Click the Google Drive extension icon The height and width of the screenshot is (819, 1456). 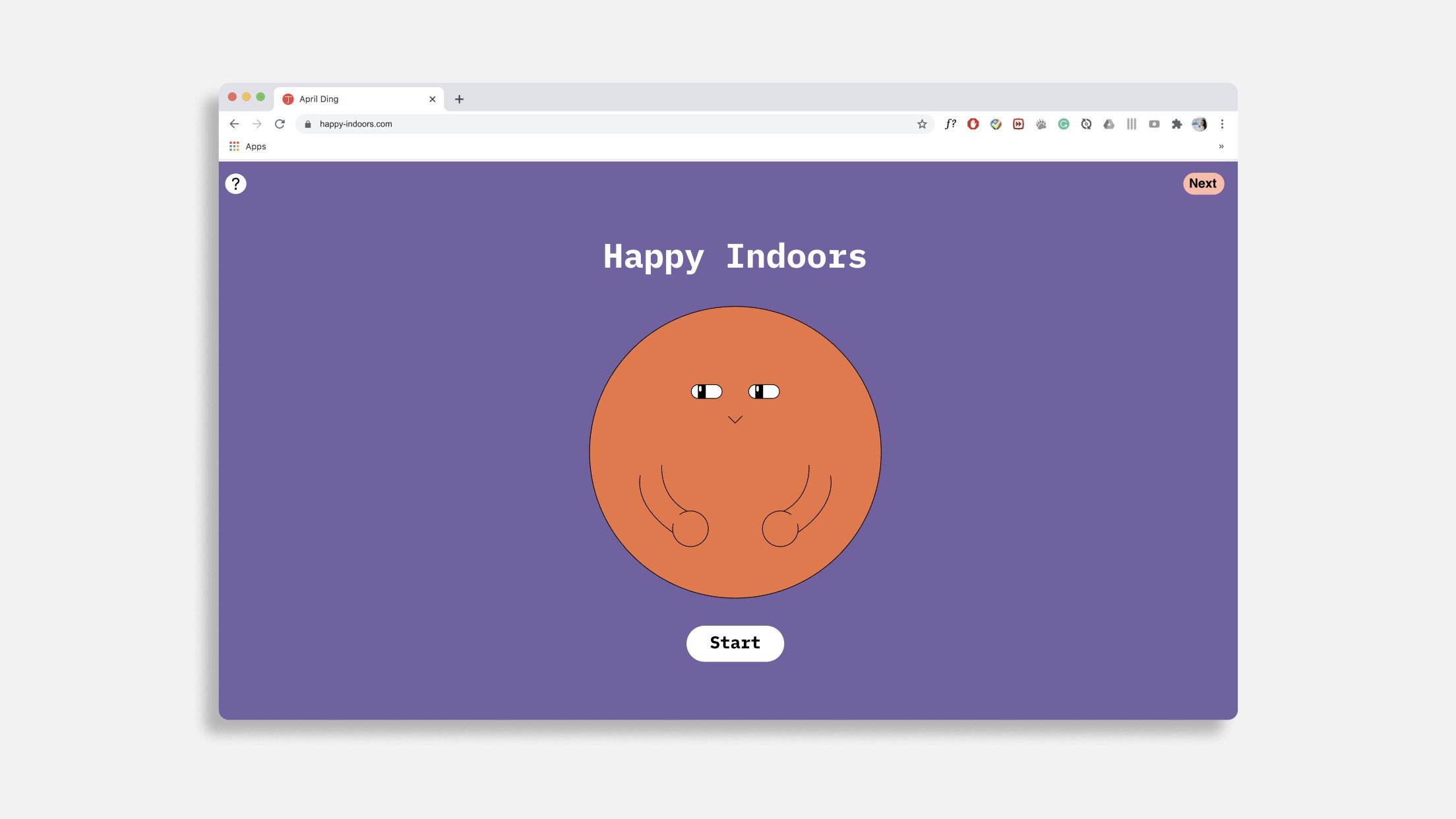(1109, 124)
